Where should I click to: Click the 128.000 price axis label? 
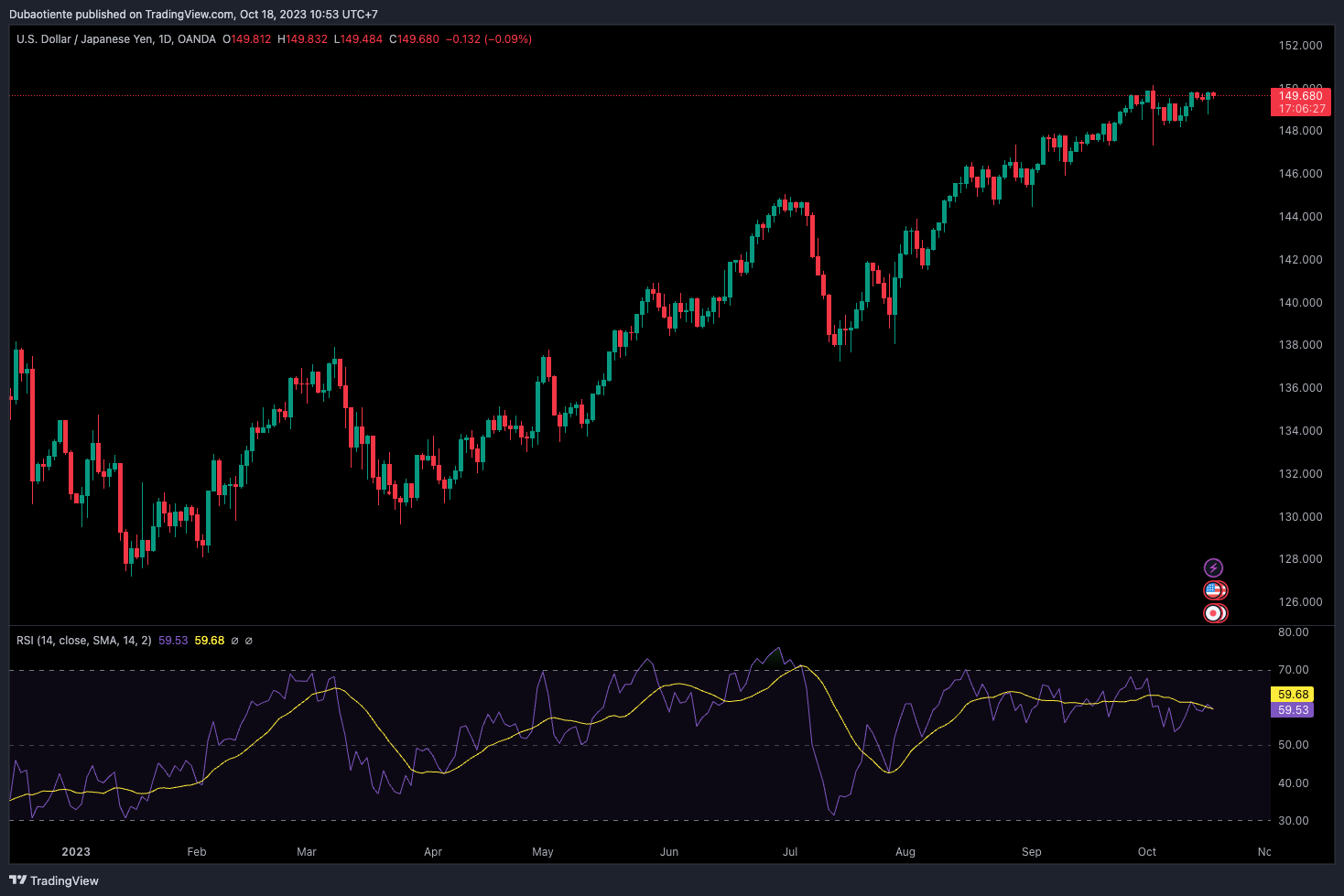(x=1300, y=559)
